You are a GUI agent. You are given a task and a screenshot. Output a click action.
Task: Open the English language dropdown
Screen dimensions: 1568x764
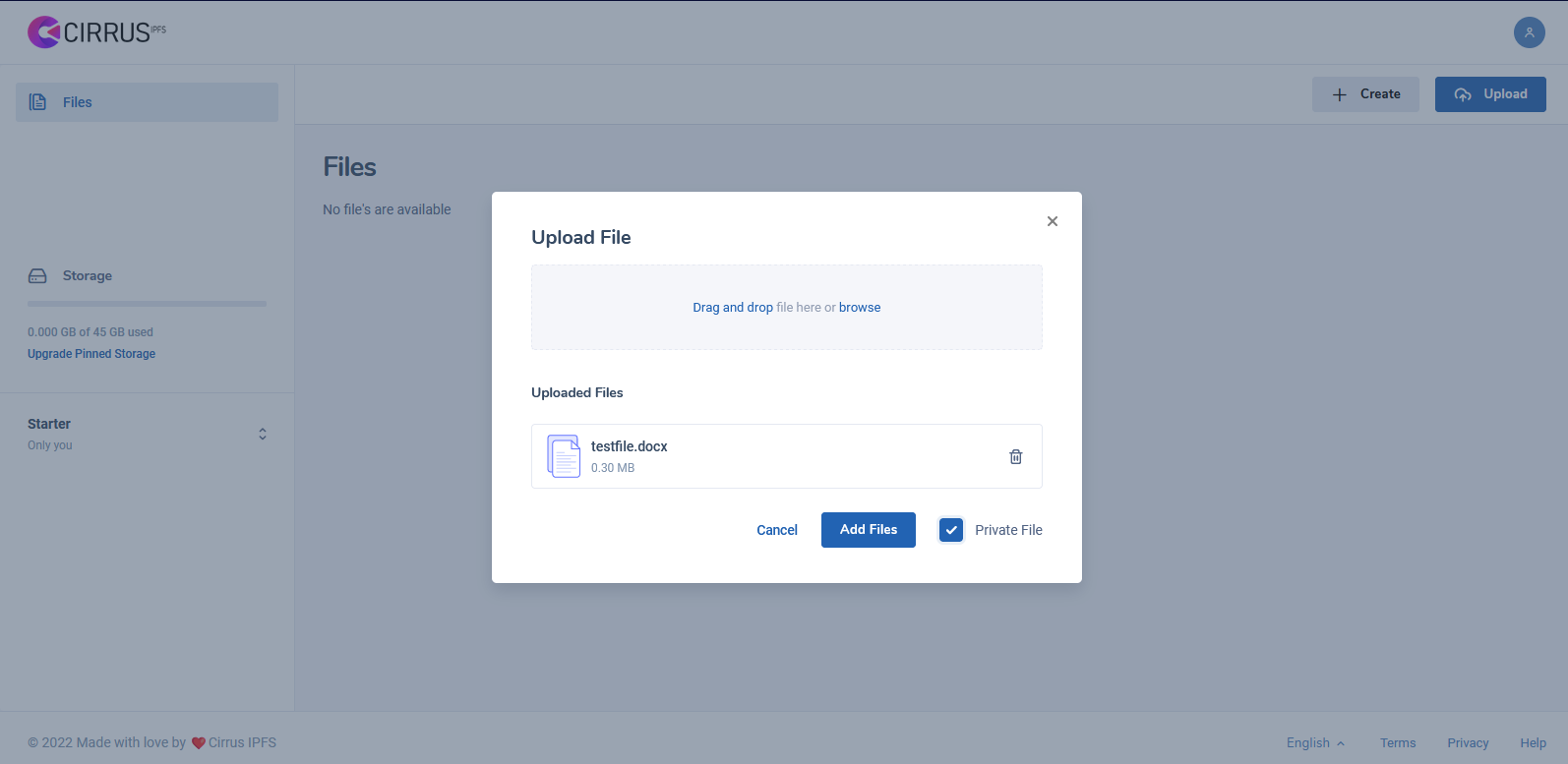point(1315,743)
